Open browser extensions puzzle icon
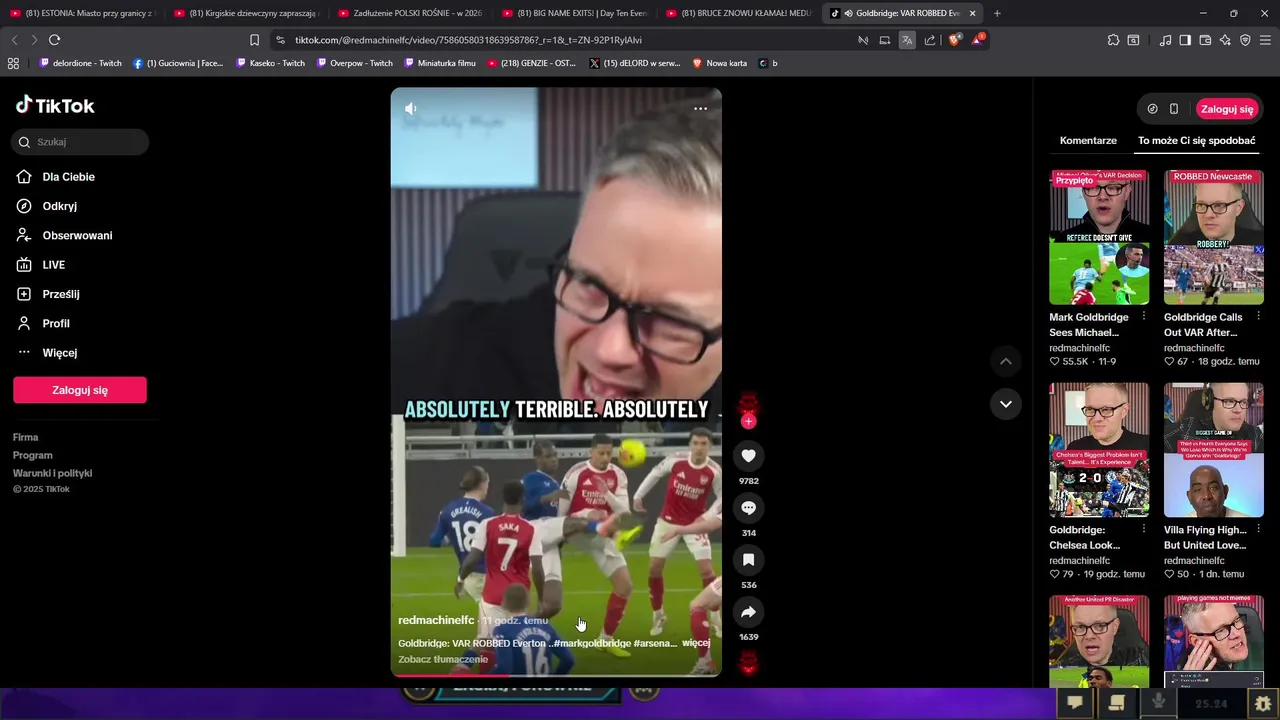The image size is (1280, 720). [x=1113, y=40]
